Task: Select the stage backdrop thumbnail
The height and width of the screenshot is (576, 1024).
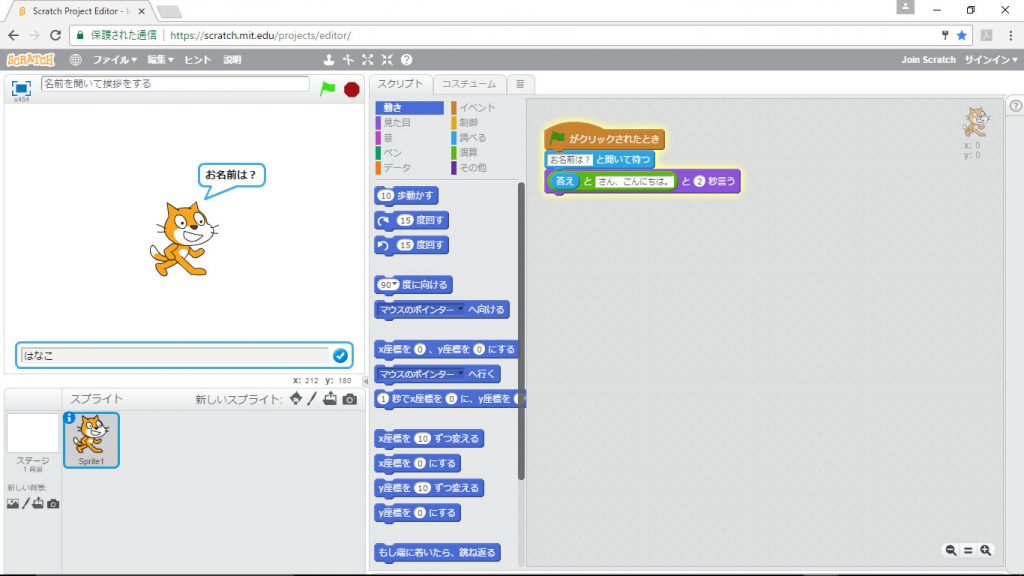Action: tap(33, 433)
